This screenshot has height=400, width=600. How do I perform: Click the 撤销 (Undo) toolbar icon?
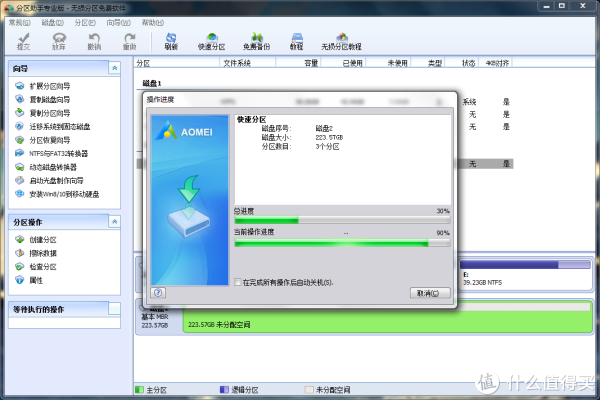tap(94, 41)
